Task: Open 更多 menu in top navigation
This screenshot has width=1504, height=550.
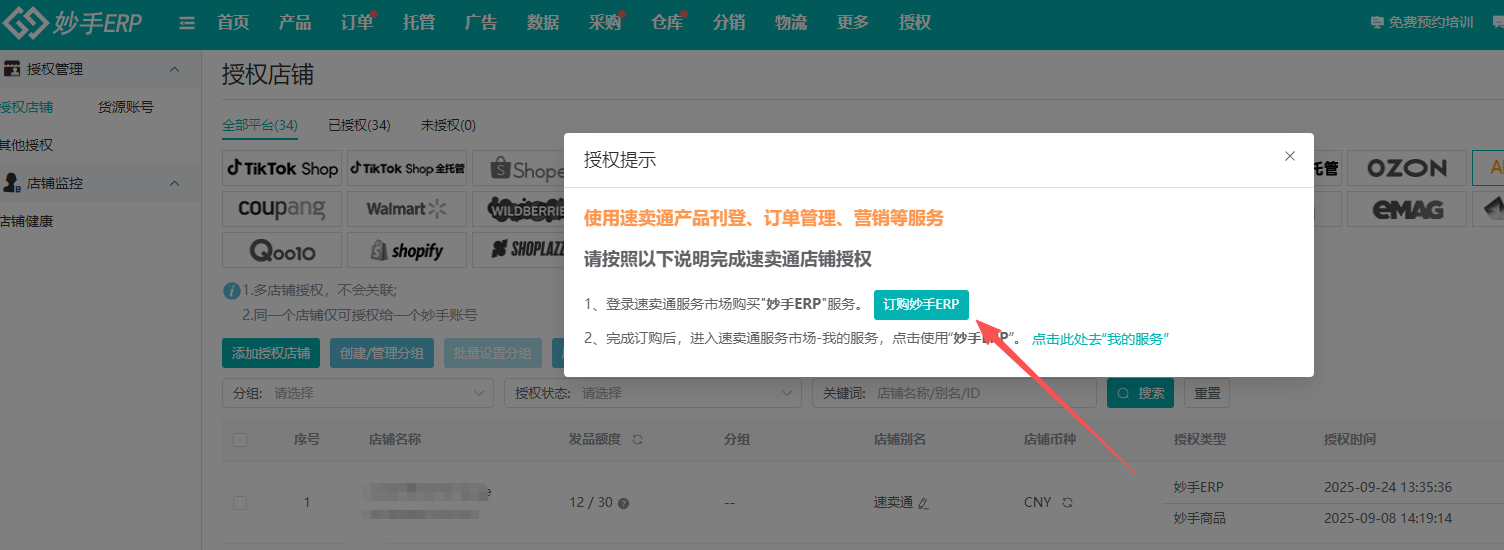Action: coord(853,23)
